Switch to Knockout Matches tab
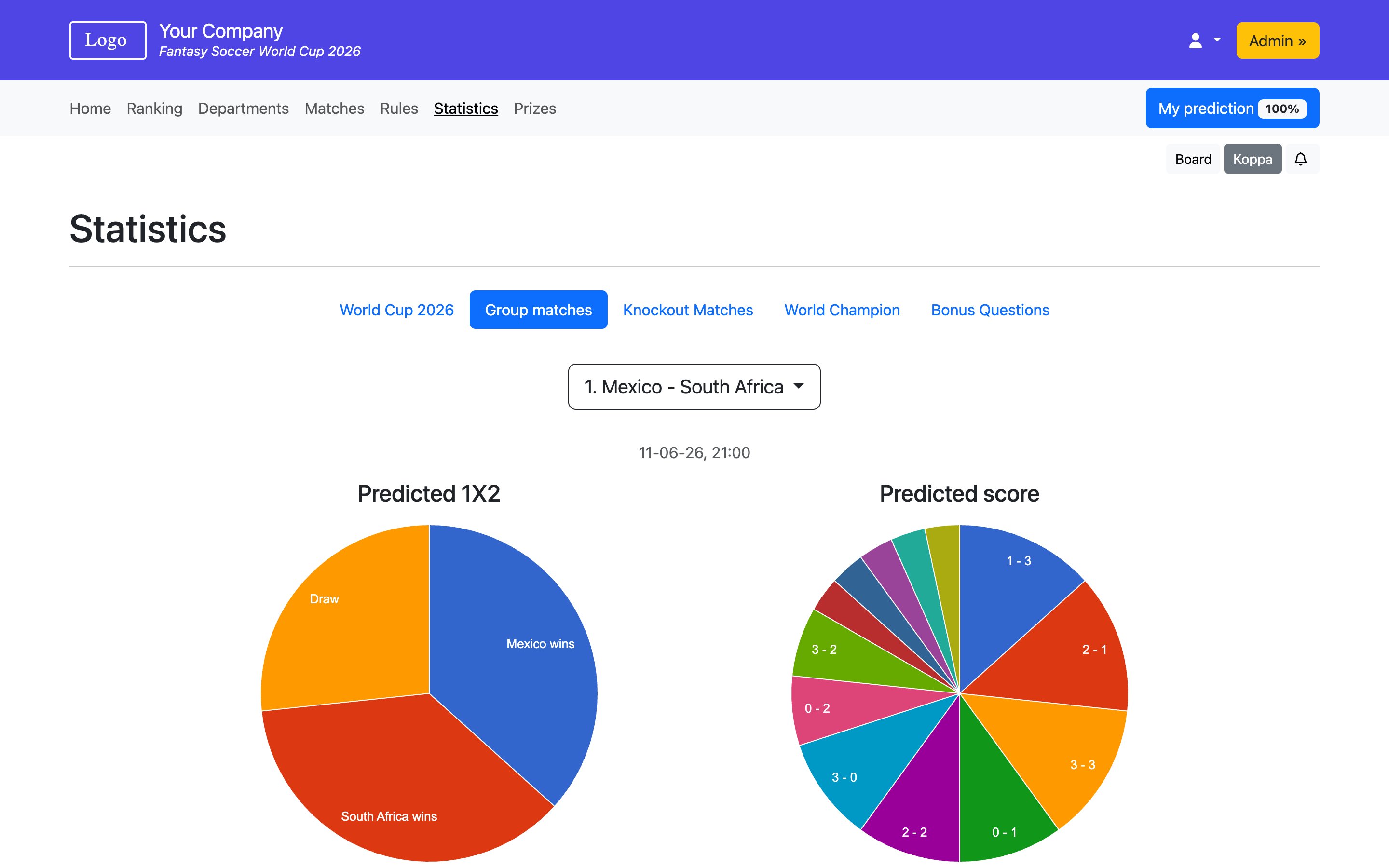Viewport: 1389px width, 868px height. 688,310
